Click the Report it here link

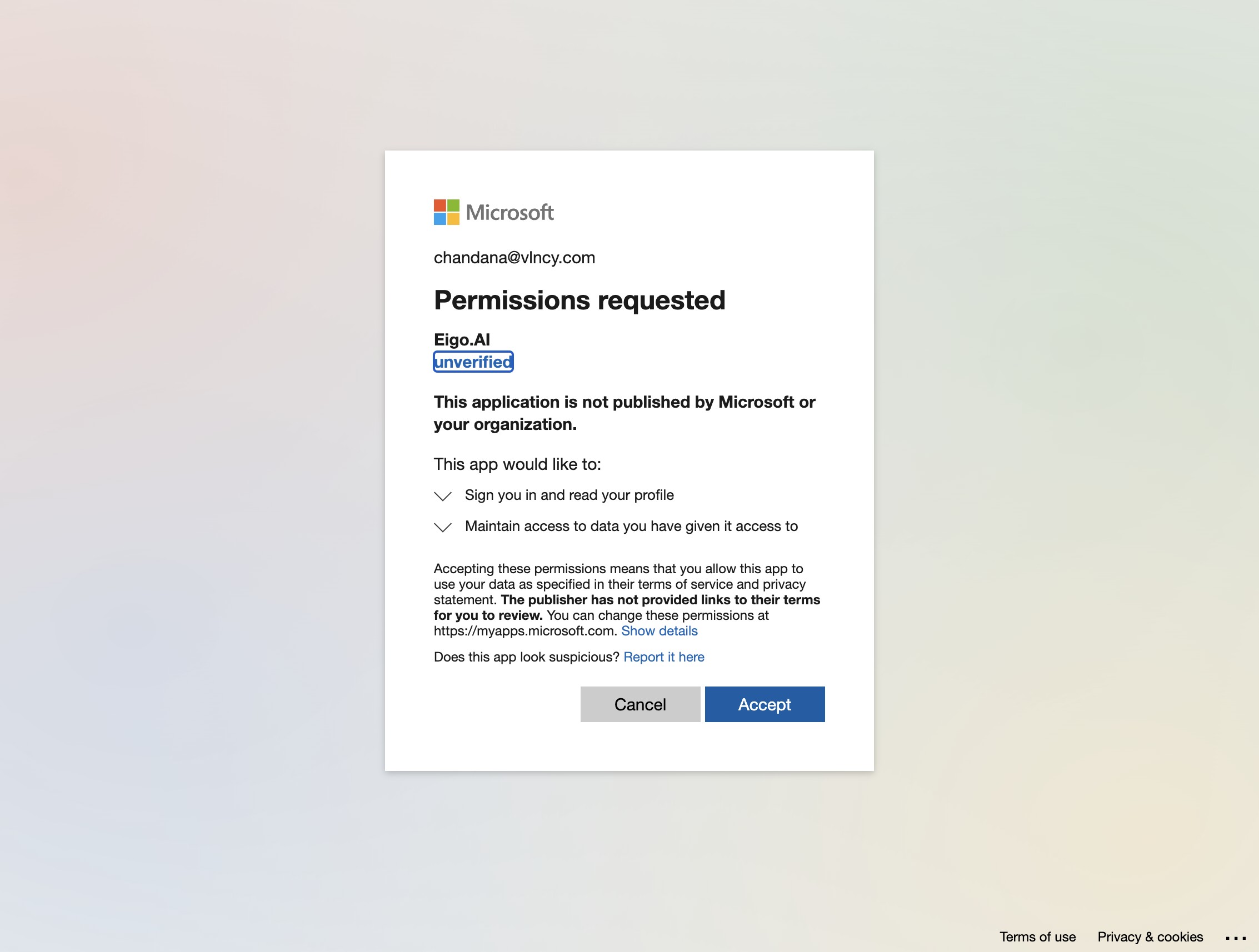(x=663, y=657)
